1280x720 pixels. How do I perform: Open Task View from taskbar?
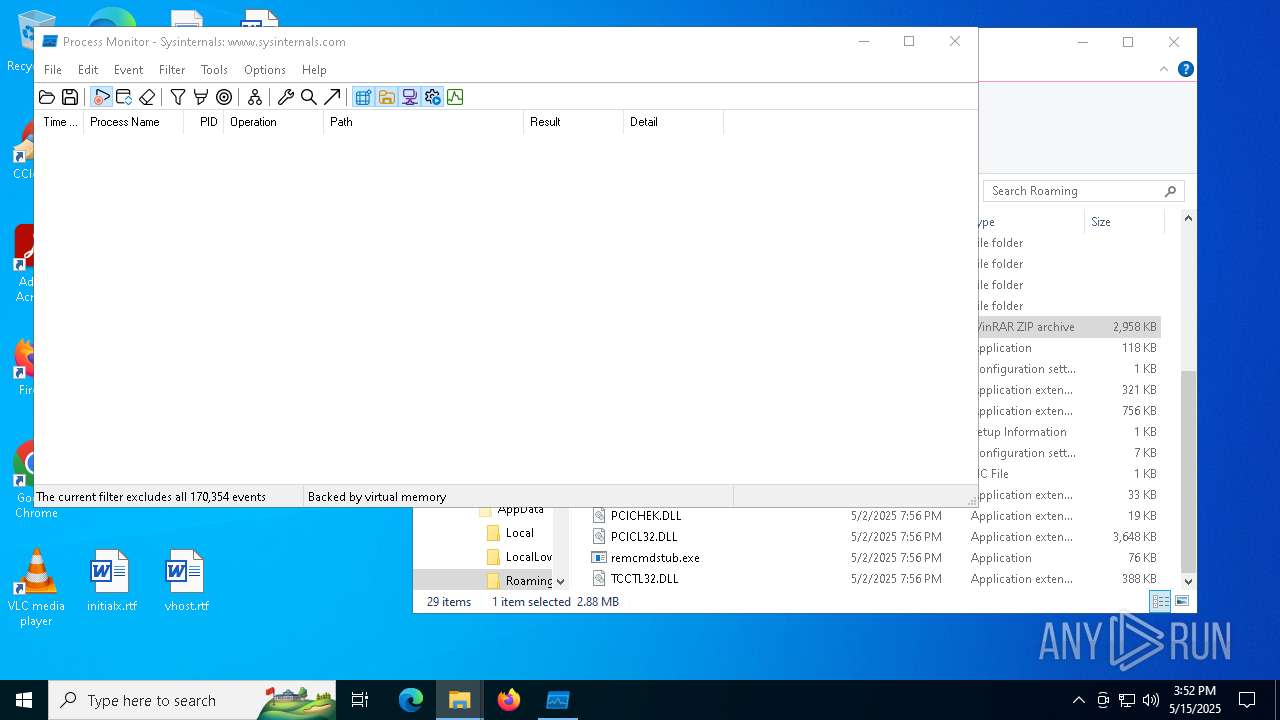360,700
